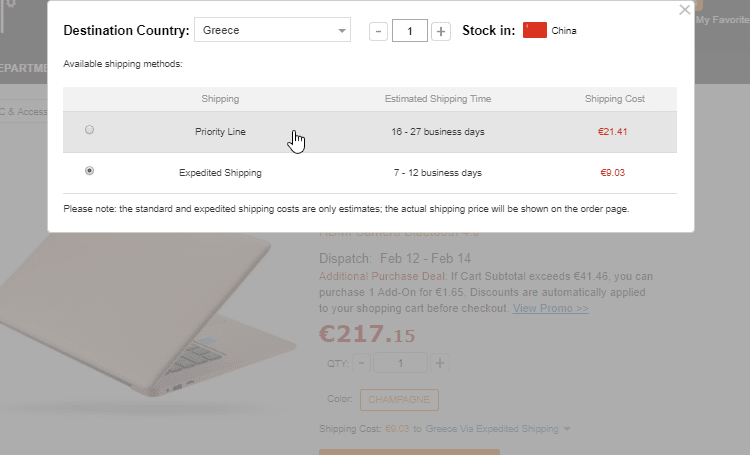Click the product page QTY input field
The image size is (750, 455).
coord(401,363)
